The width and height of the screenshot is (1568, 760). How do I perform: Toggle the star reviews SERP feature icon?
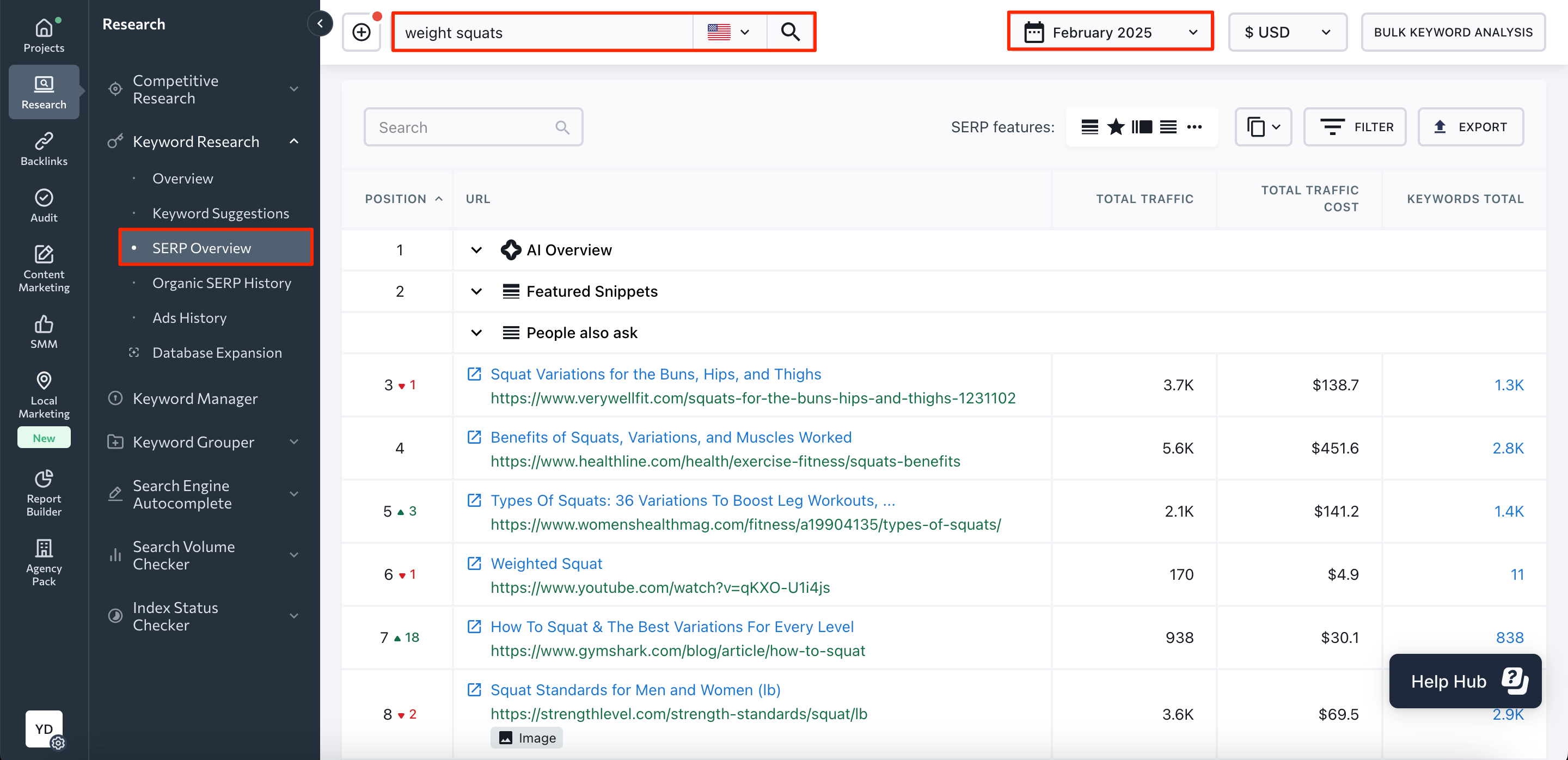tap(1116, 126)
